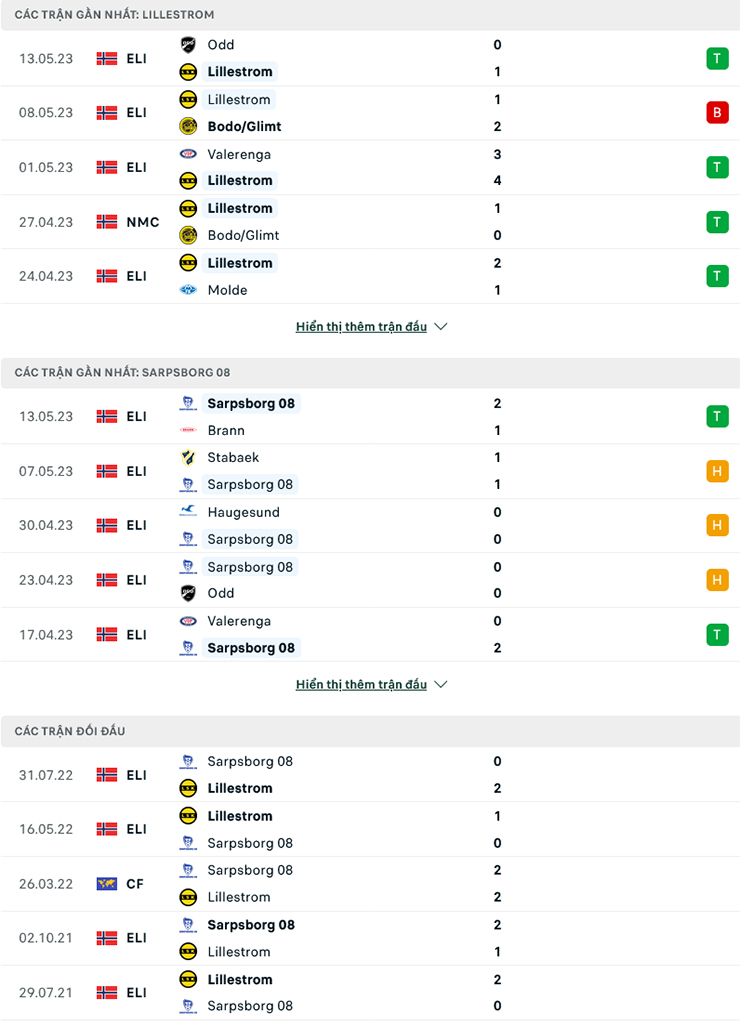
Task: Toggle the yellow H badge for Stabaek vs Sarpsborg
Action: click(717, 471)
